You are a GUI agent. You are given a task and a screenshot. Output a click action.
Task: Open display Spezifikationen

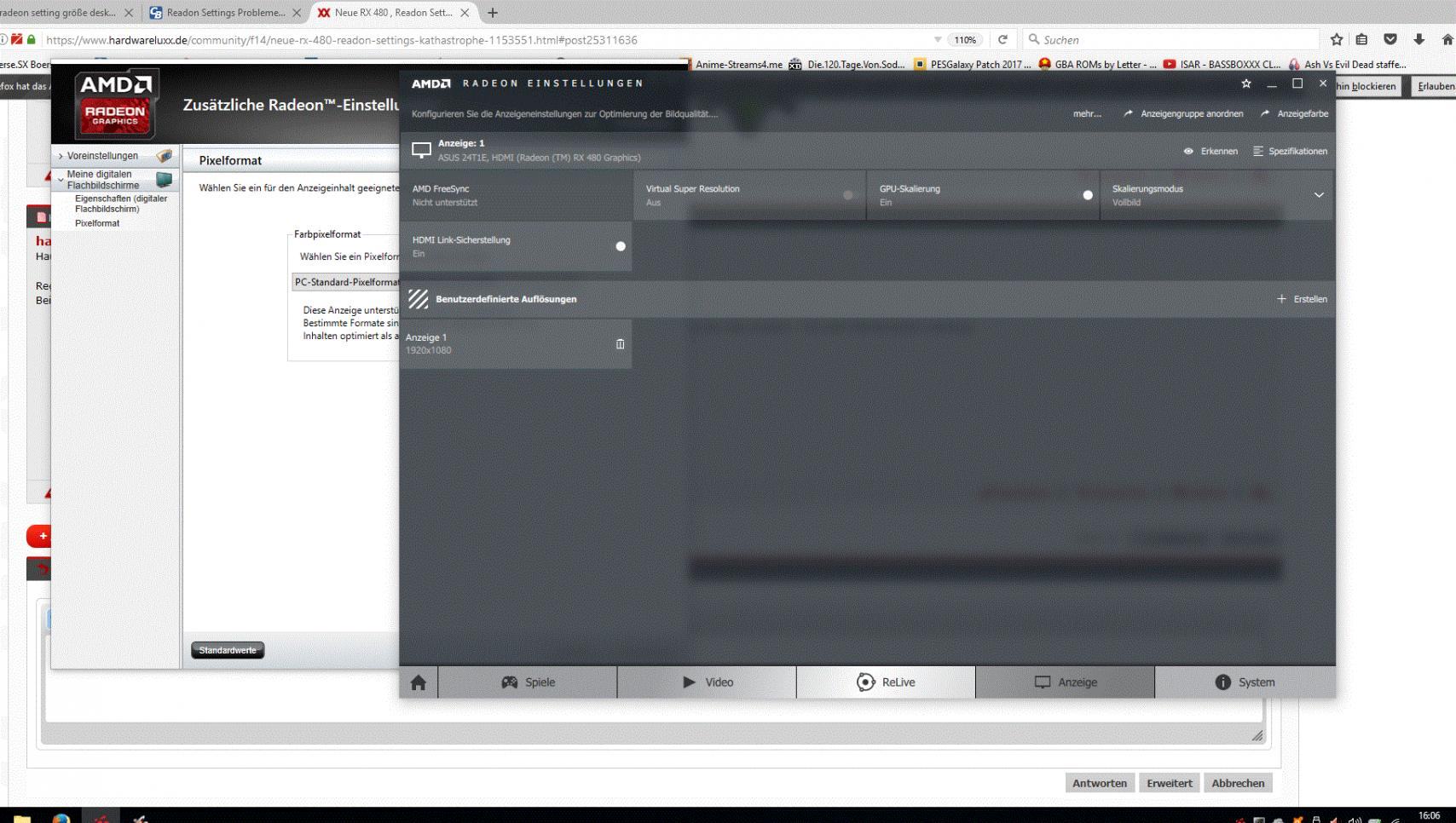tap(1290, 151)
